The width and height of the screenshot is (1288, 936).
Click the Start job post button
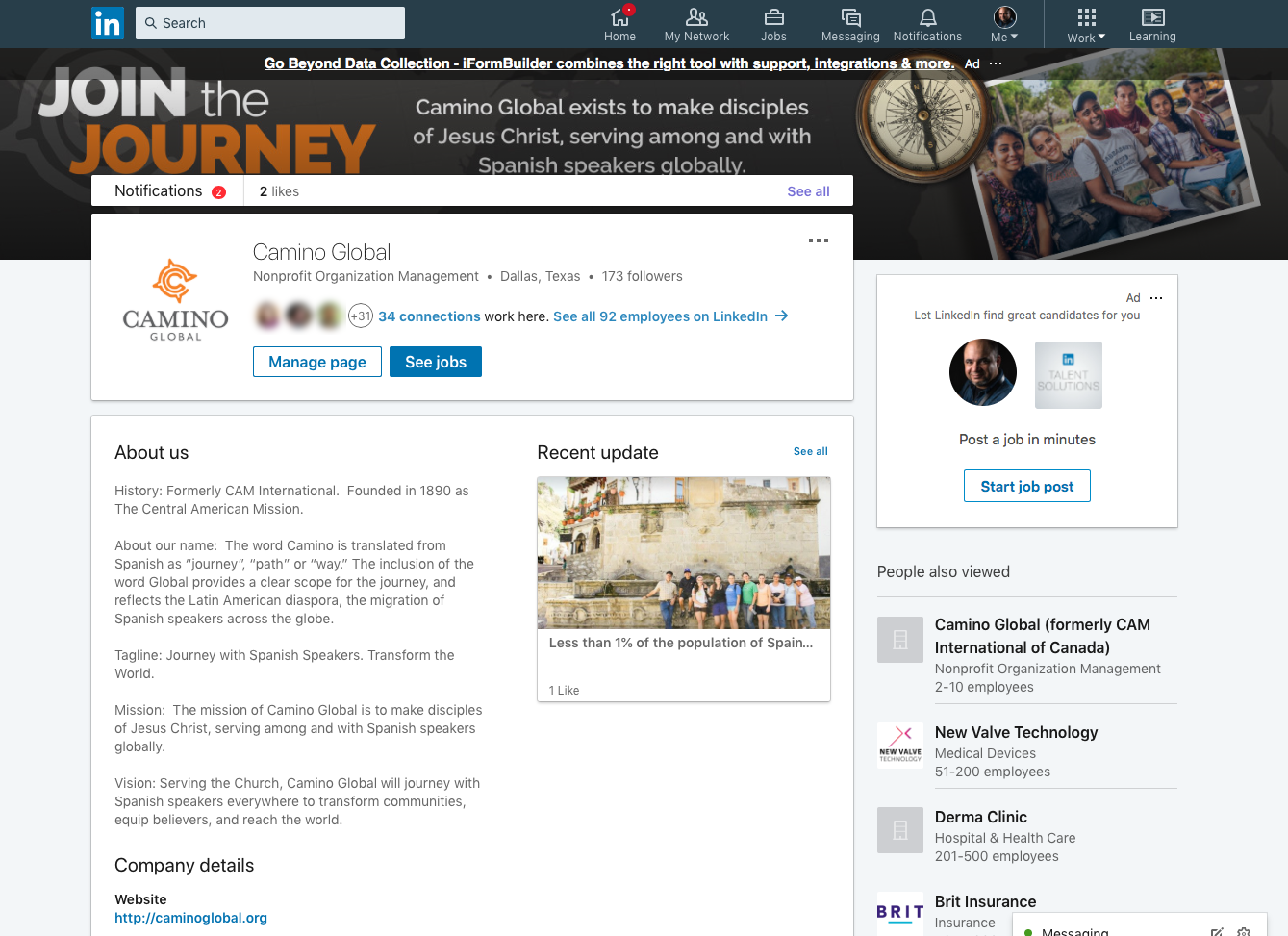(1027, 486)
